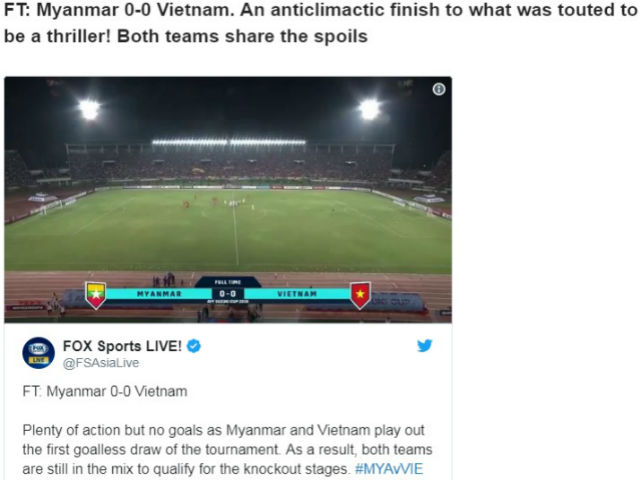
Task: Click the VIETNAM team name bar
Action: click(x=297, y=294)
